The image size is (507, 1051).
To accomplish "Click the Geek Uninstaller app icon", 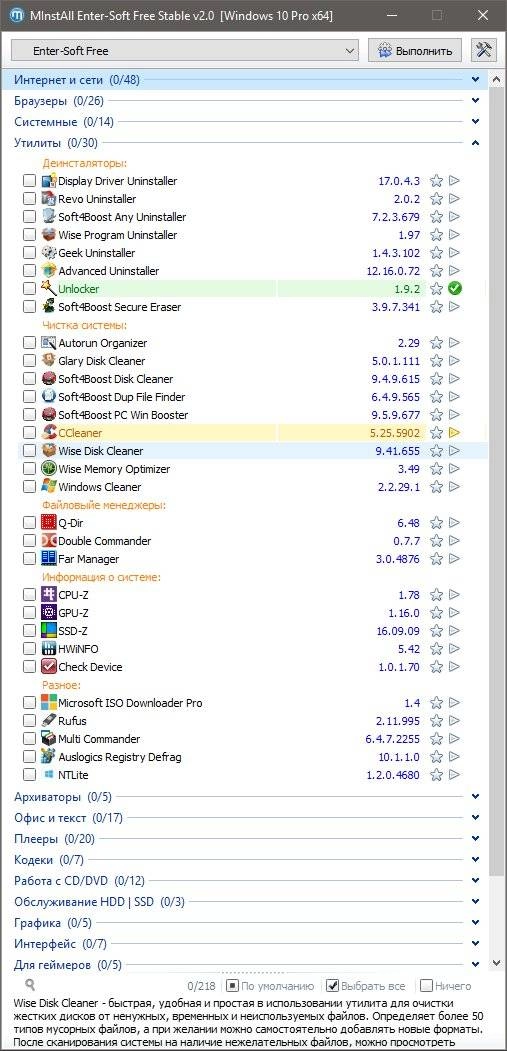I will click(x=49, y=253).
